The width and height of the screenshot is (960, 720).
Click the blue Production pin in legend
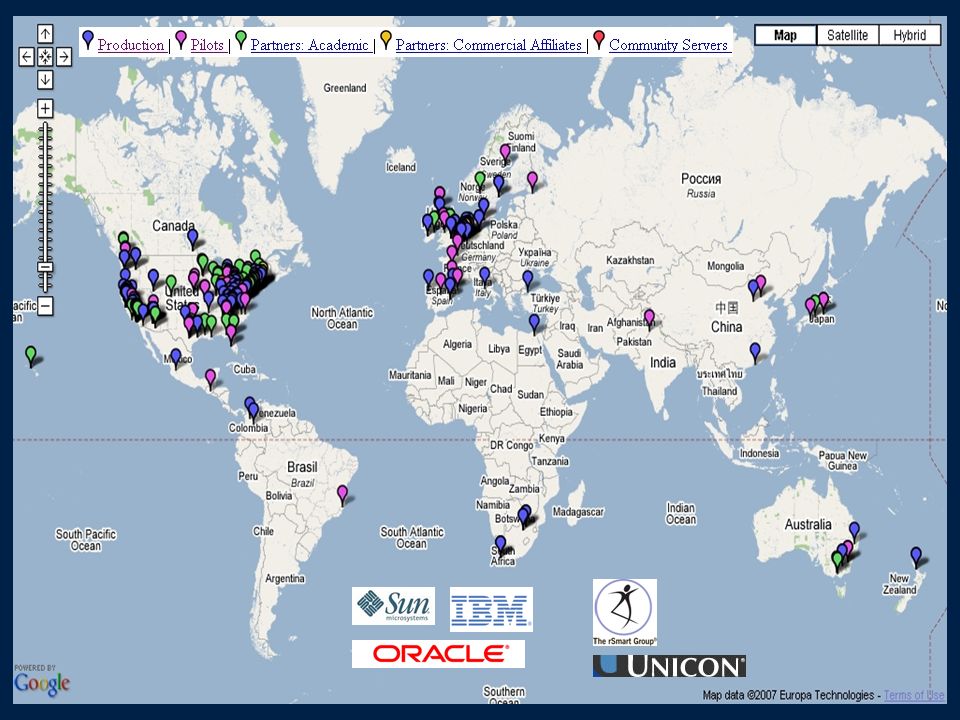coord(88,39)
